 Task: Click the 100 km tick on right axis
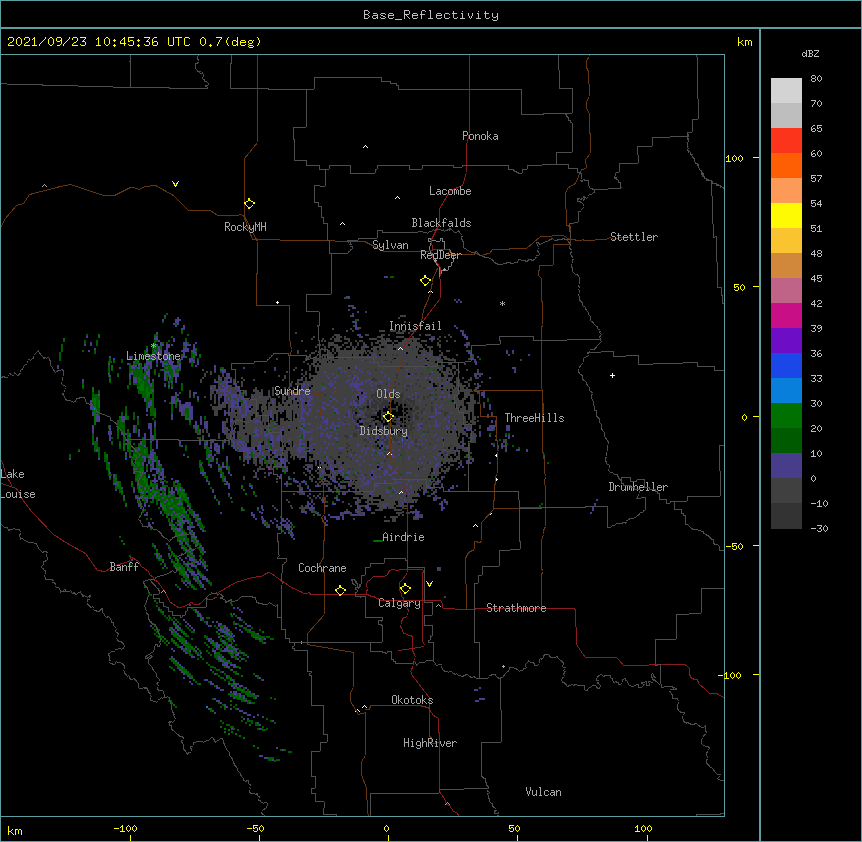coord(734,158)
